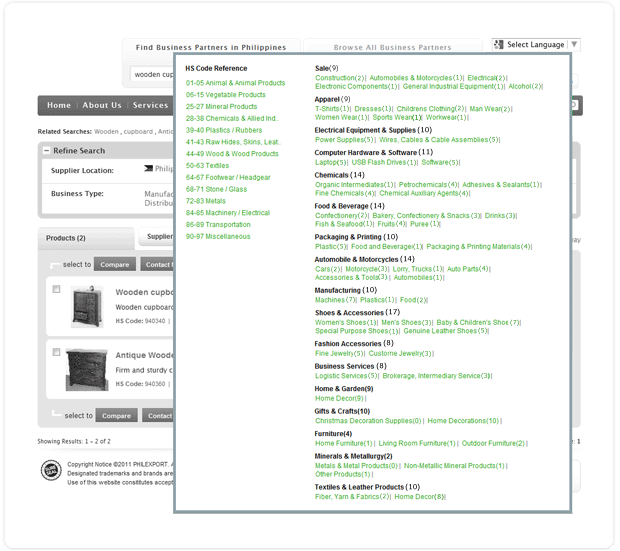Image resolution: width=620 pixels, height=551 pixels.
Task: Click the cupboard related search link
Action: pos(138,132)
